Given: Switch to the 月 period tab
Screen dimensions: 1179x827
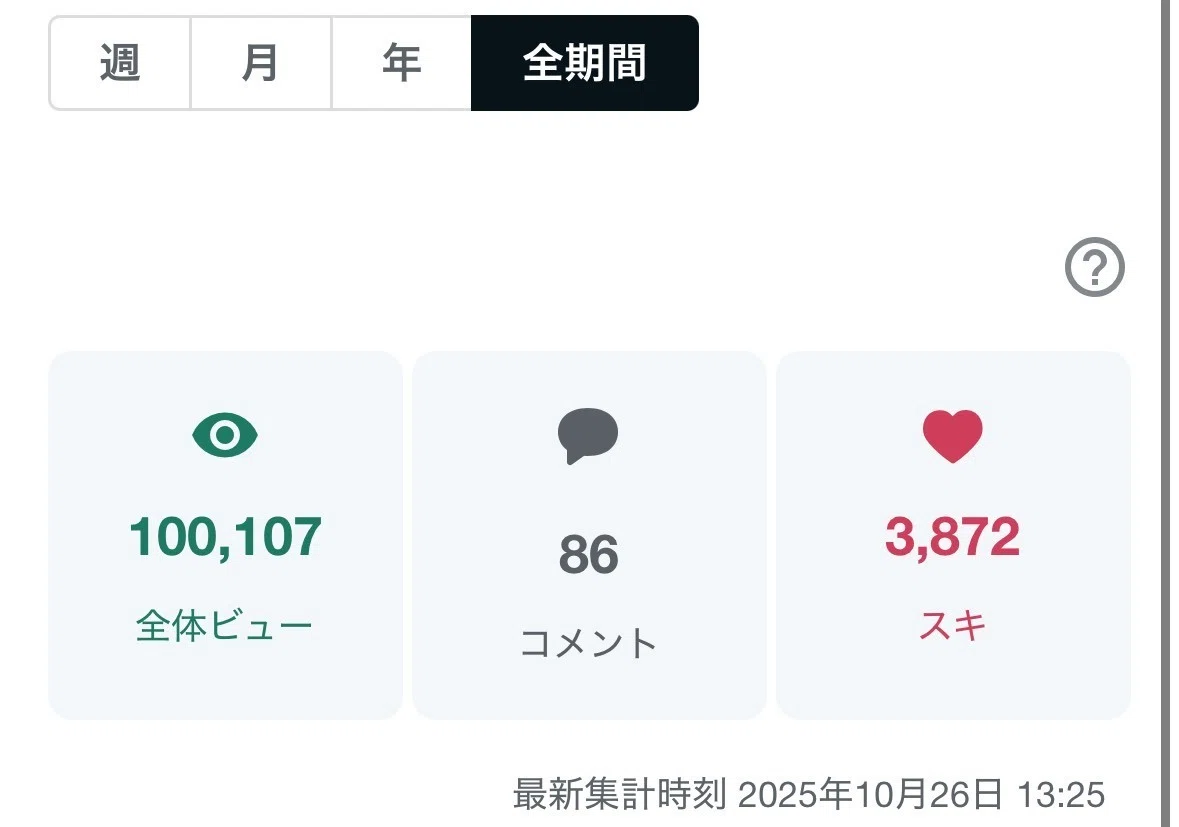Looking at the screenshot, I should (x=261, y=62).
